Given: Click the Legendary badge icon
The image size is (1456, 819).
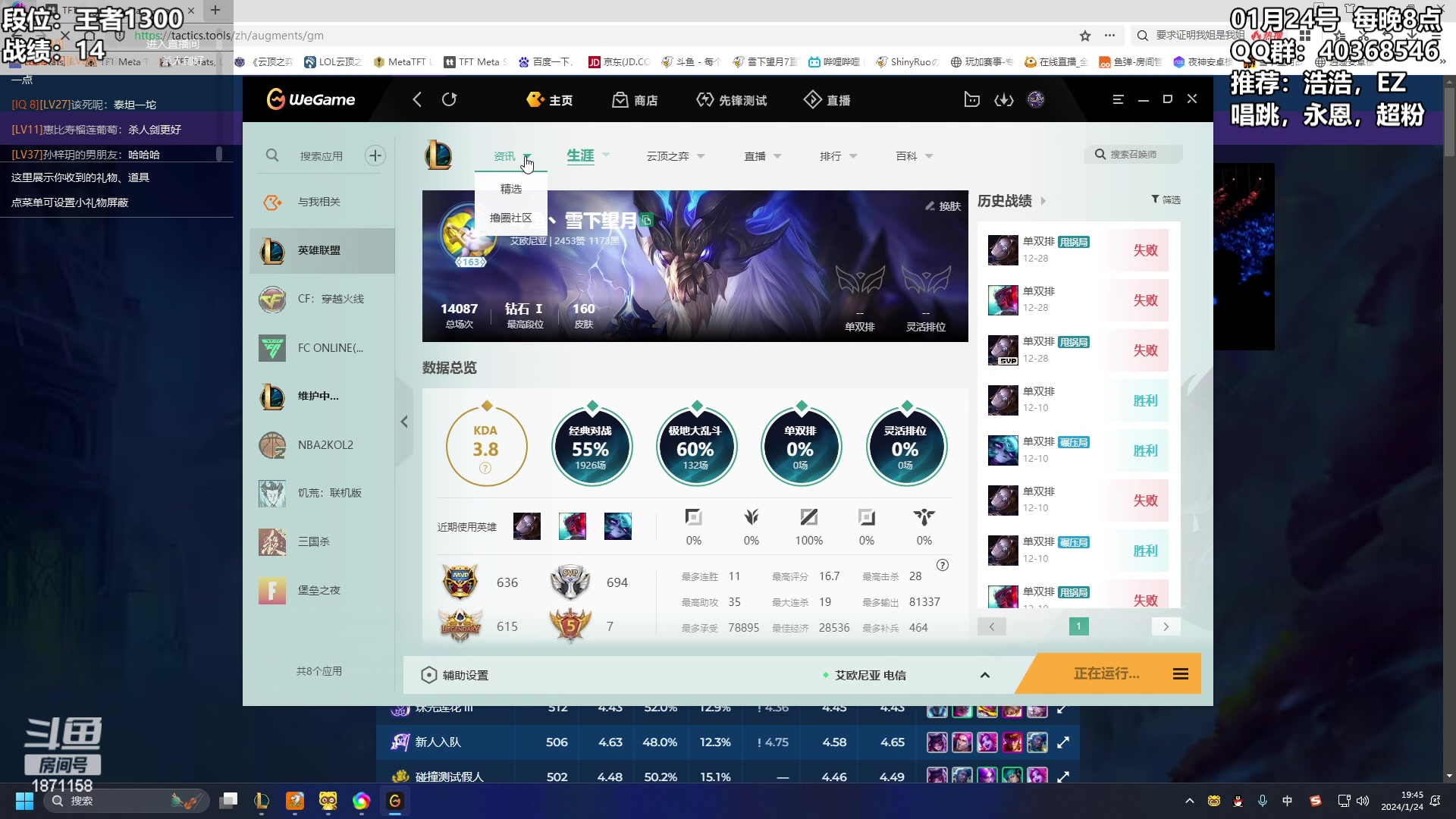Looking at the screenshot, I should [460, 626].
